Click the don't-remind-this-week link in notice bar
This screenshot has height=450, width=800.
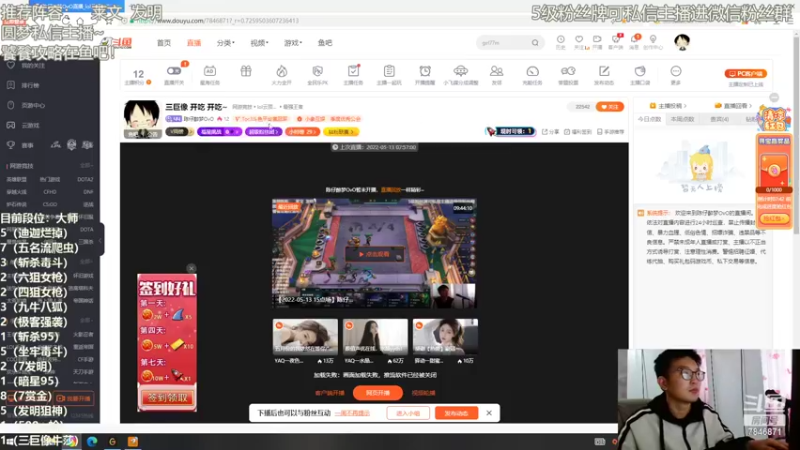(x=352, y=413)
